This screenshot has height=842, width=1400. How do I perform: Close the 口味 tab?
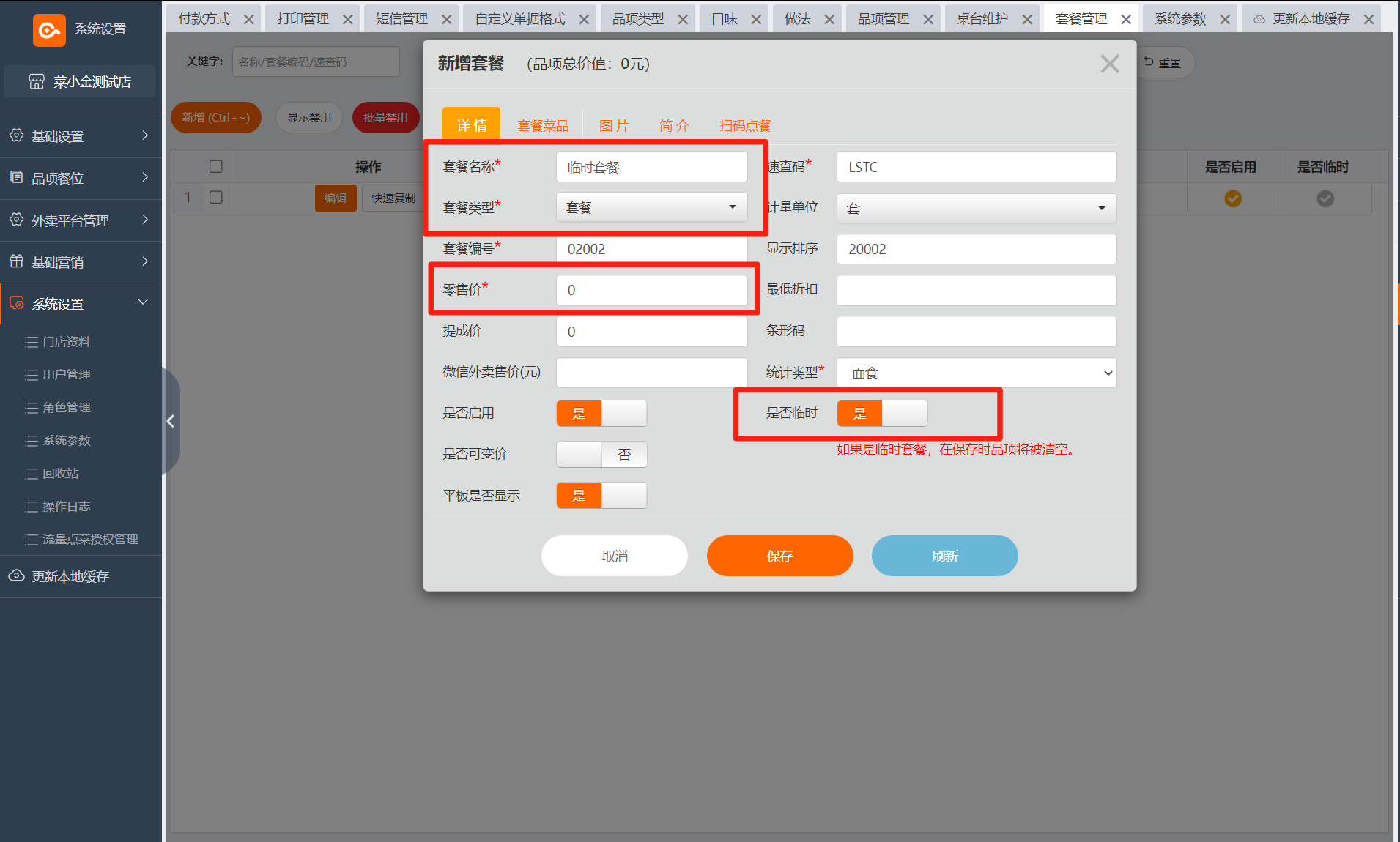756,19
